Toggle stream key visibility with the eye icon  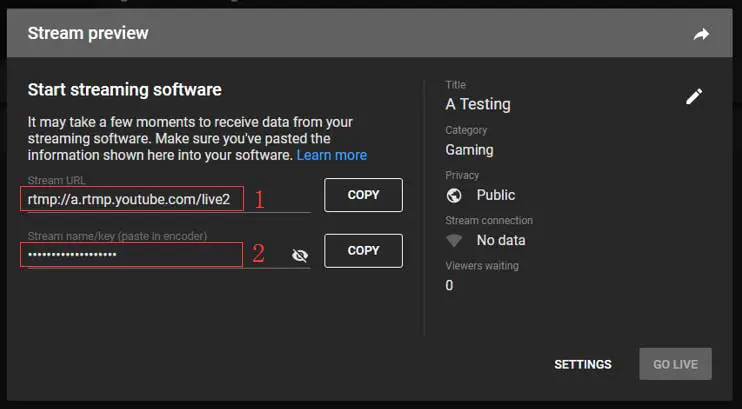(x=299, y=255)
